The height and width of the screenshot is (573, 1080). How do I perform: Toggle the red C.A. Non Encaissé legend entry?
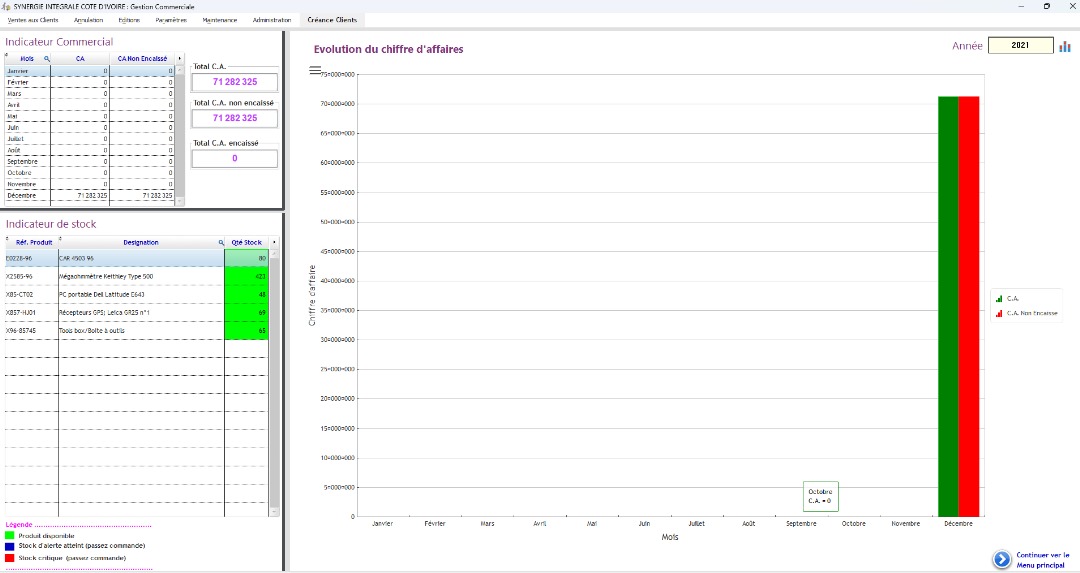pos(1026,313)
